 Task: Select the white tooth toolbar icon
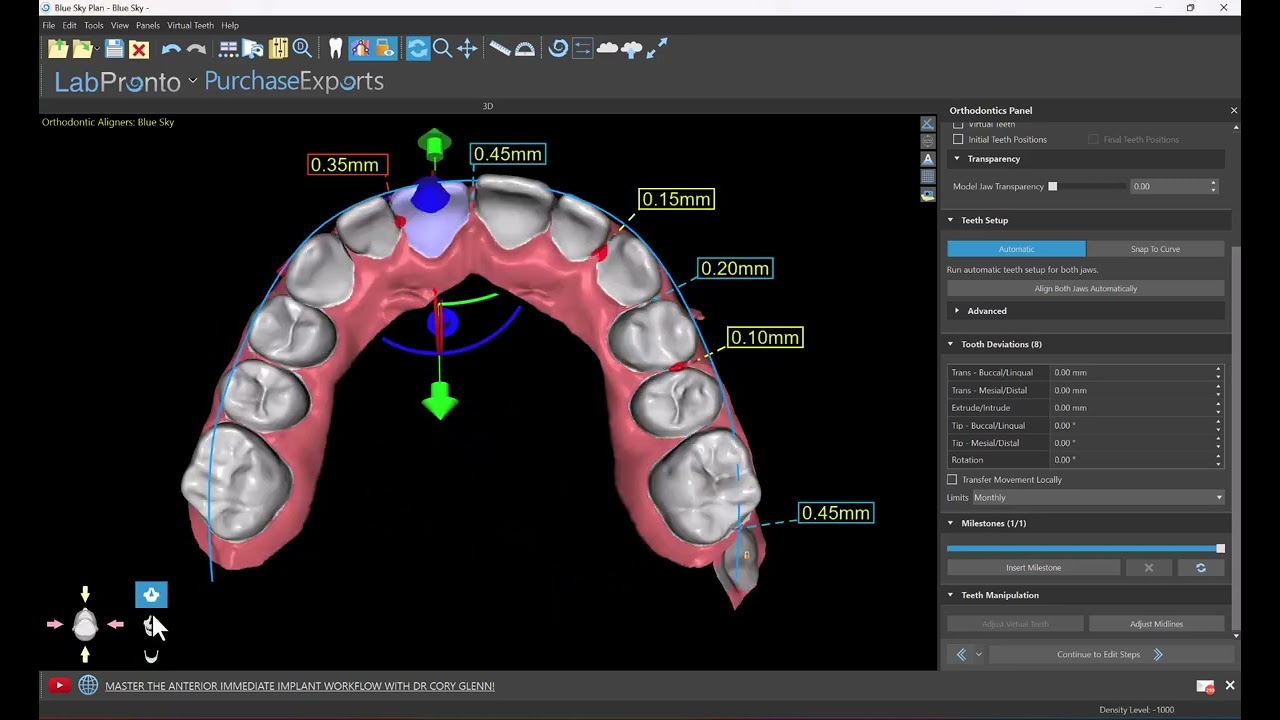(x=336, y=48)
